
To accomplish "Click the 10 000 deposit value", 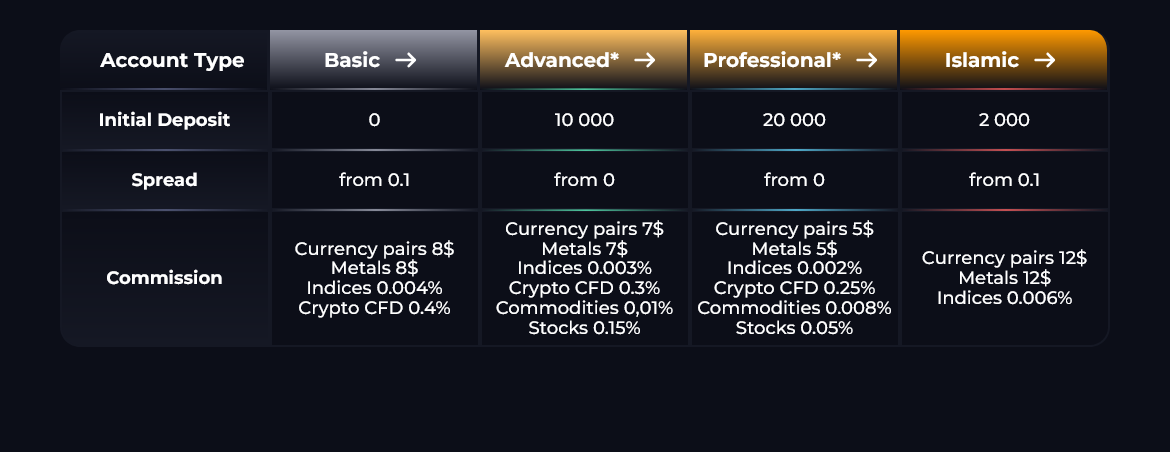I will click(x=584, y=120).
